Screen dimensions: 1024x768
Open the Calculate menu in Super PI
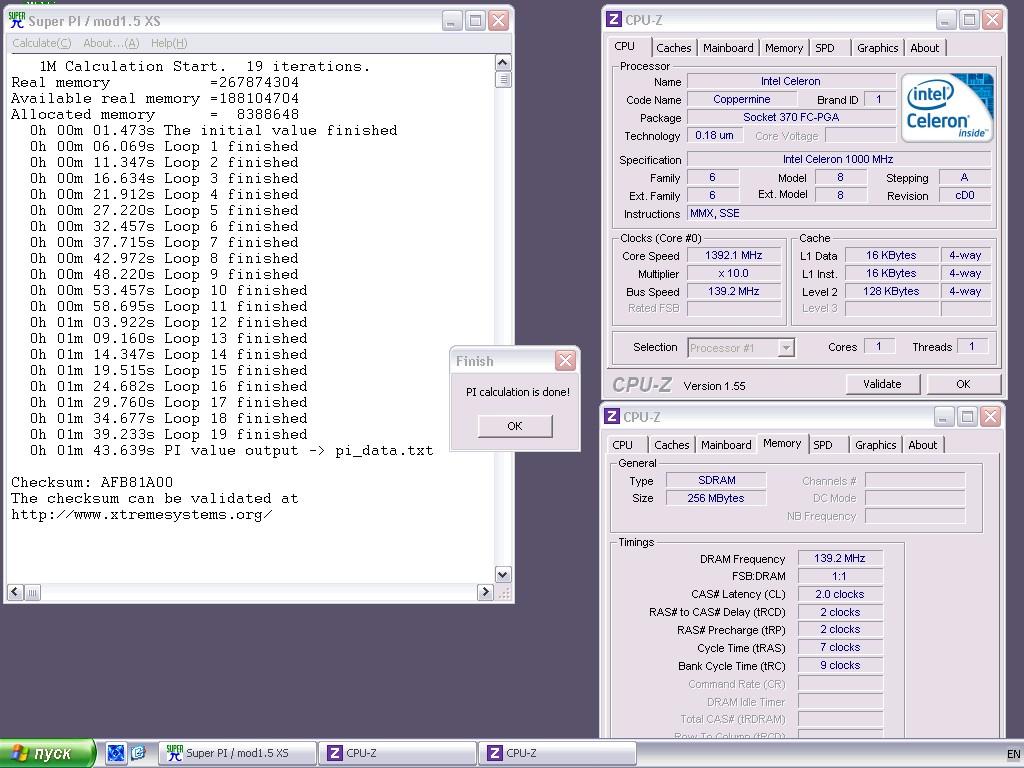(42, 43)
